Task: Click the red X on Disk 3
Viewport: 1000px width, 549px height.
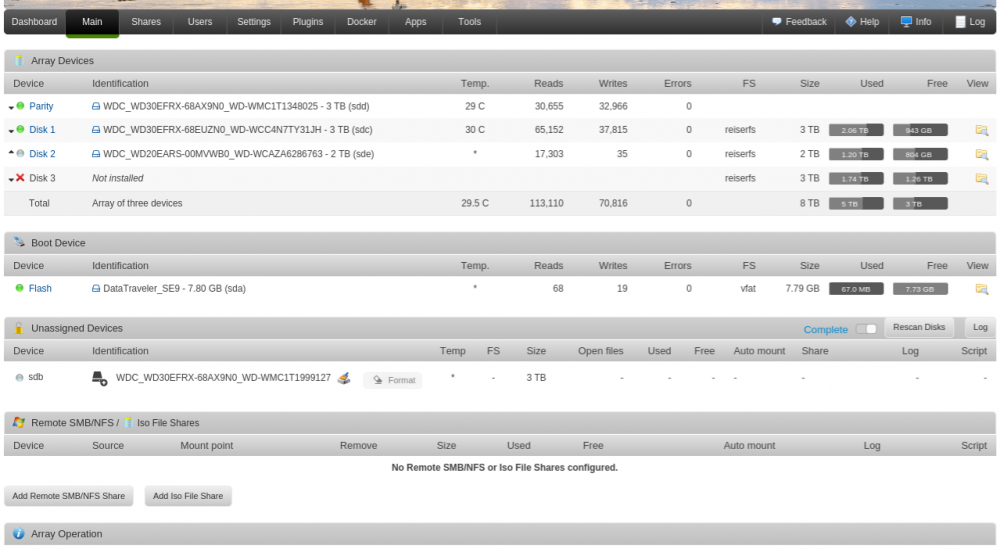Action: click(x=20, y=177)
